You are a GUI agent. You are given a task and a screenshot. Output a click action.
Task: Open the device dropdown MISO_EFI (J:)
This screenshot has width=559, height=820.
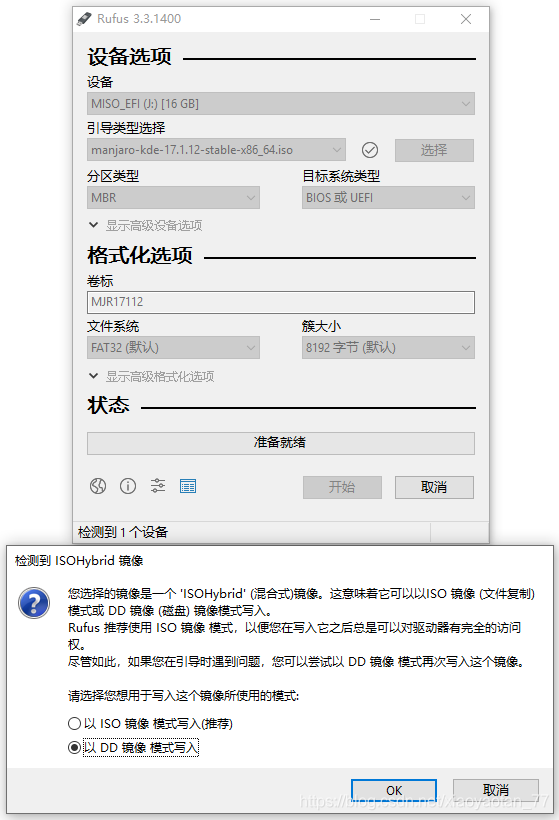tap(281, 104)
